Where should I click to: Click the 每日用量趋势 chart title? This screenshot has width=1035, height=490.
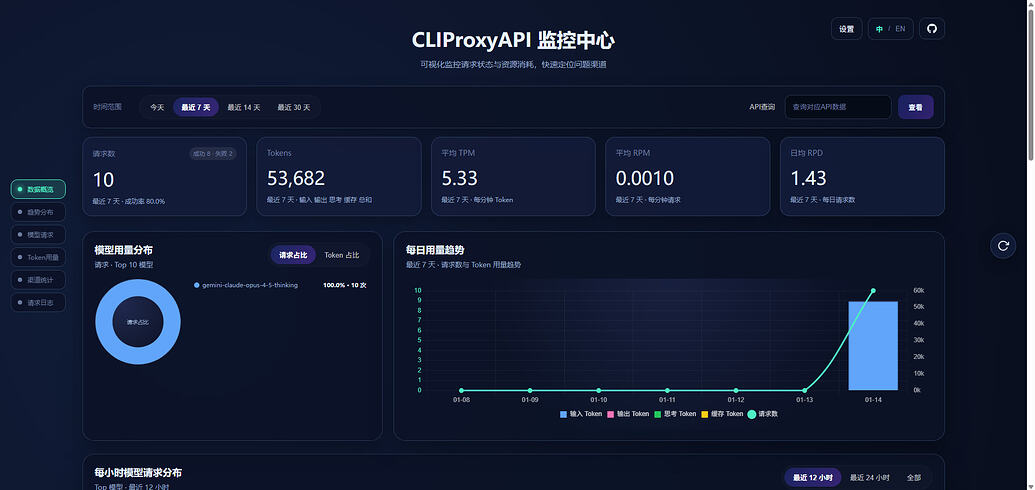coord(436,250)
